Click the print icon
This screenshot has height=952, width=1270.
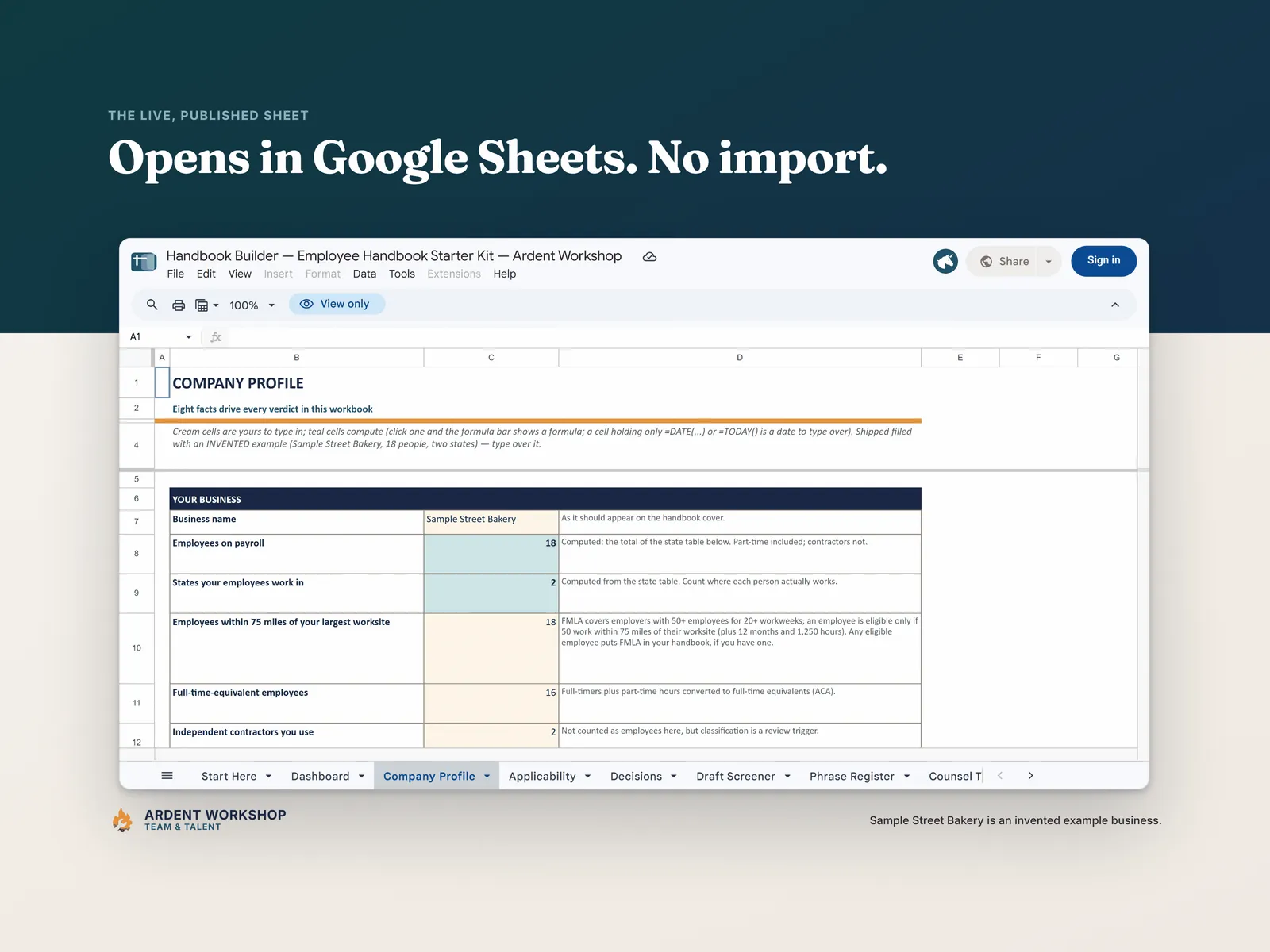(179, 305)
